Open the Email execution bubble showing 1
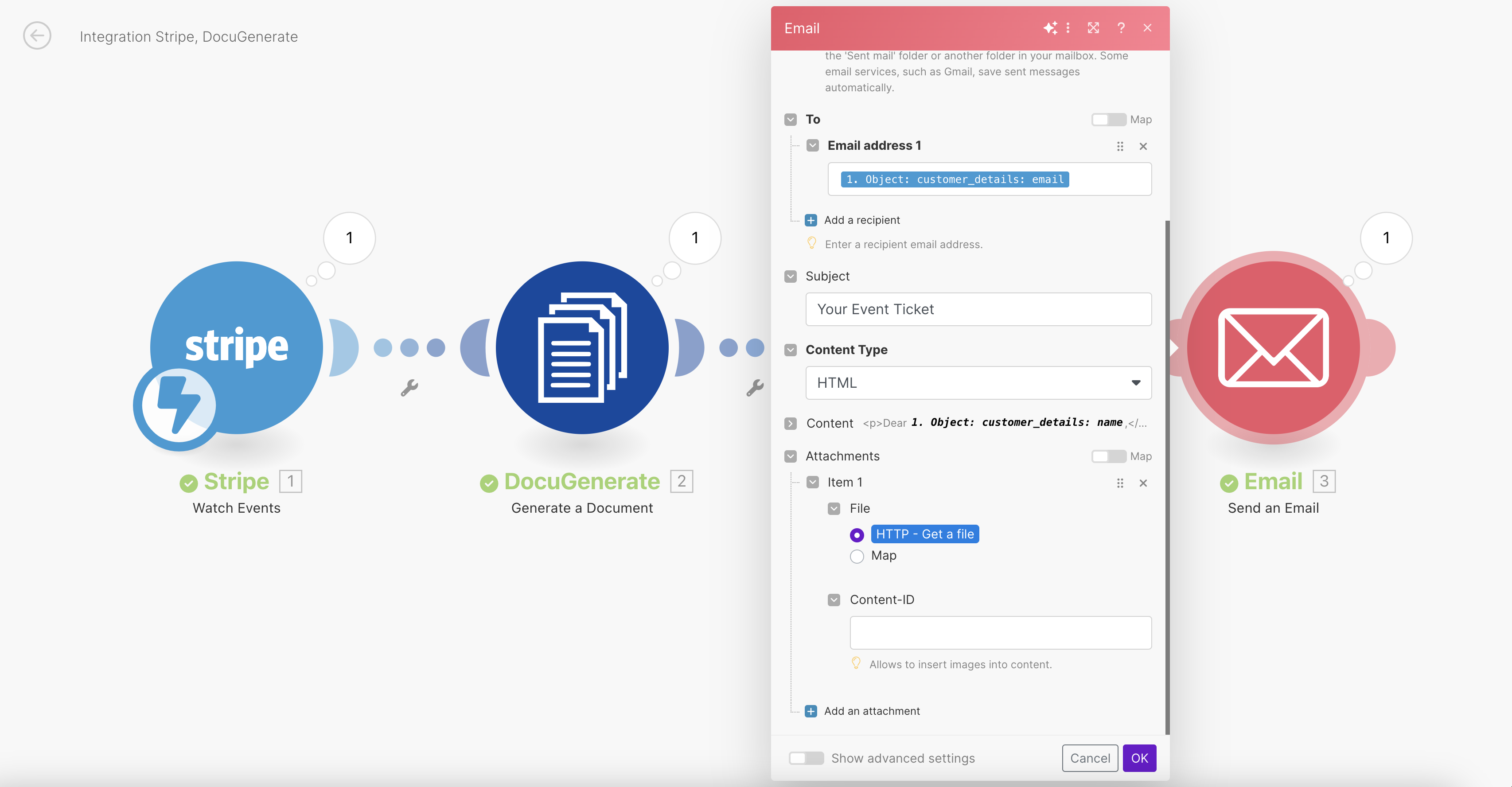The height and width of the screenshot is (787, 1512). [x=1386, y=238]
